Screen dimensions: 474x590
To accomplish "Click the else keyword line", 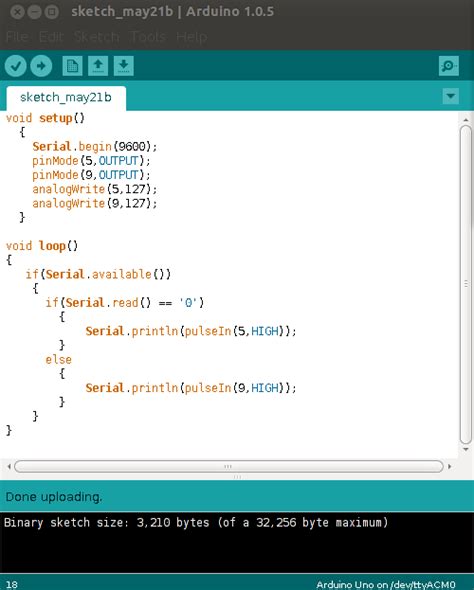I will (58, 360).
